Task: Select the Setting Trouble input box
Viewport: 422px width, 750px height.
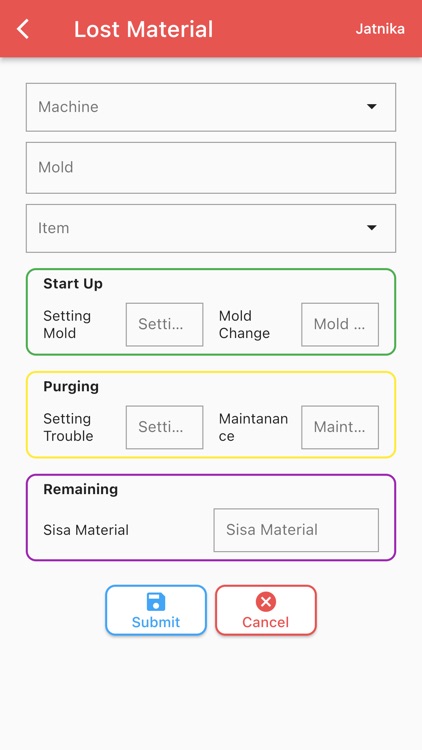Action: pyautogui.click(x=165, y=427)
